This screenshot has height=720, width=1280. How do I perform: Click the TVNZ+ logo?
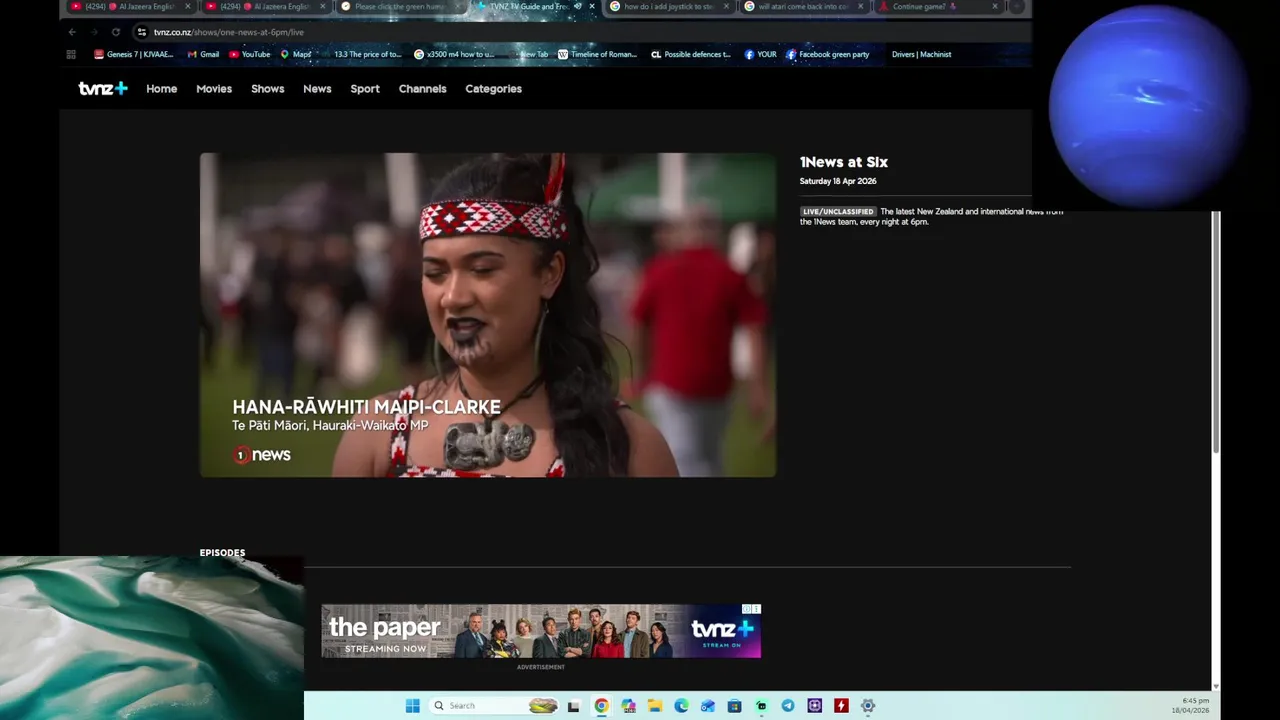coord(103,89)
